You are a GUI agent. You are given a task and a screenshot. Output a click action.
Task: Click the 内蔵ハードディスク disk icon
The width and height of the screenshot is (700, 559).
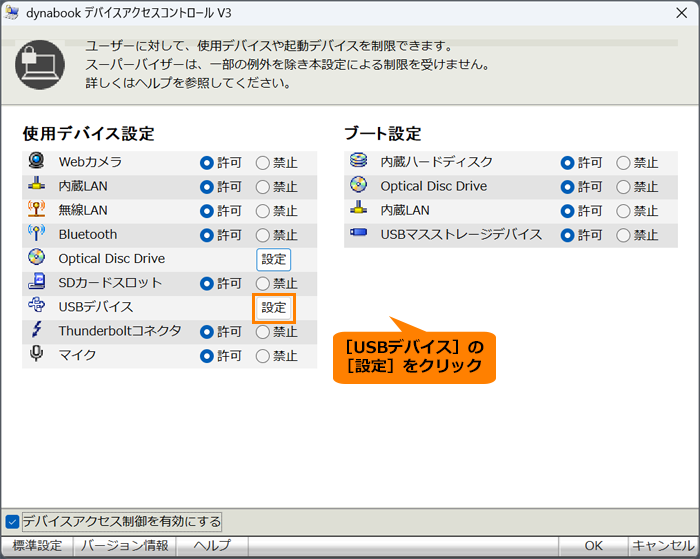coord(358,159)
